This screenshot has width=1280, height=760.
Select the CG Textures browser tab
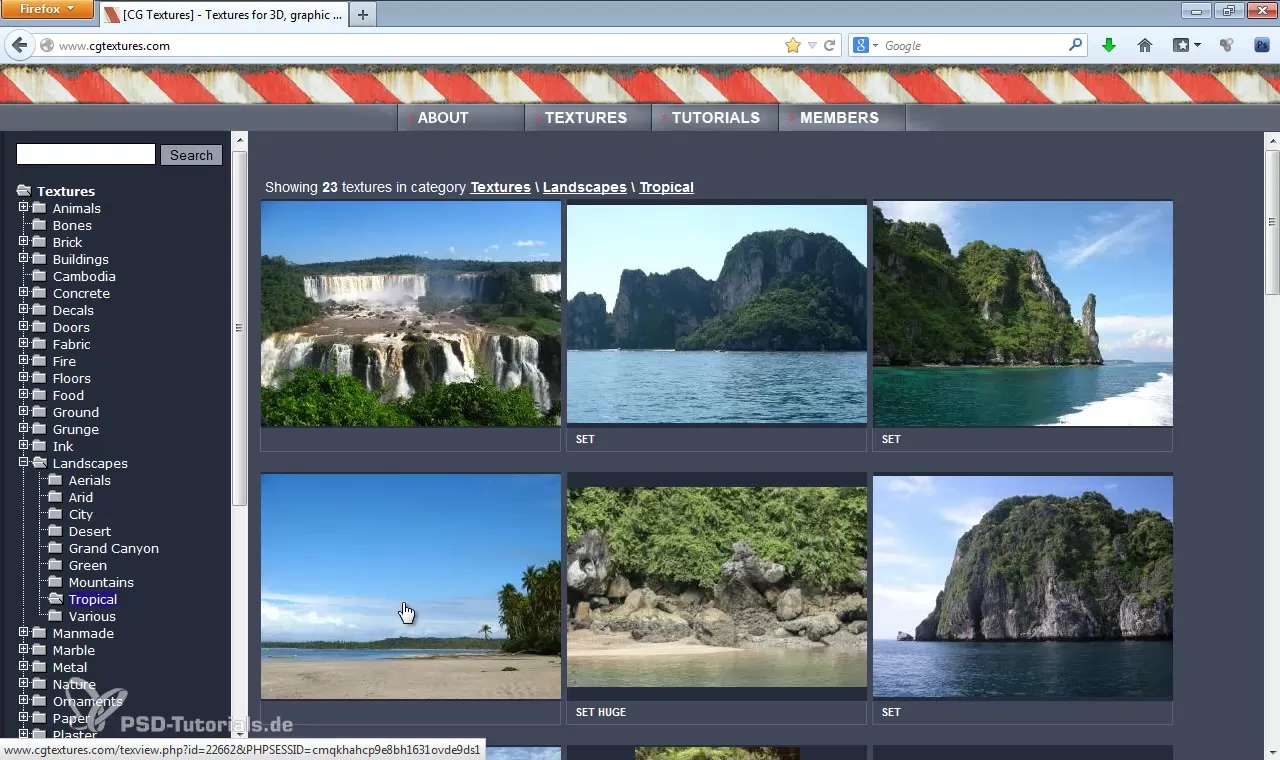pyautogui.click(x=222, y=14)
